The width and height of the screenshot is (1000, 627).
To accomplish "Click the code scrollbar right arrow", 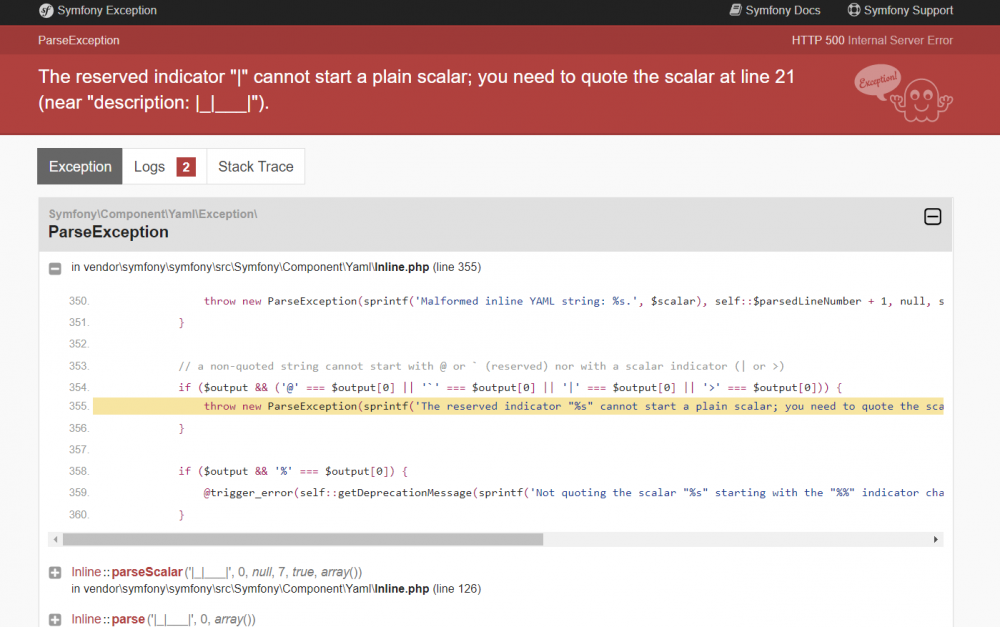I will coord(936,540).
